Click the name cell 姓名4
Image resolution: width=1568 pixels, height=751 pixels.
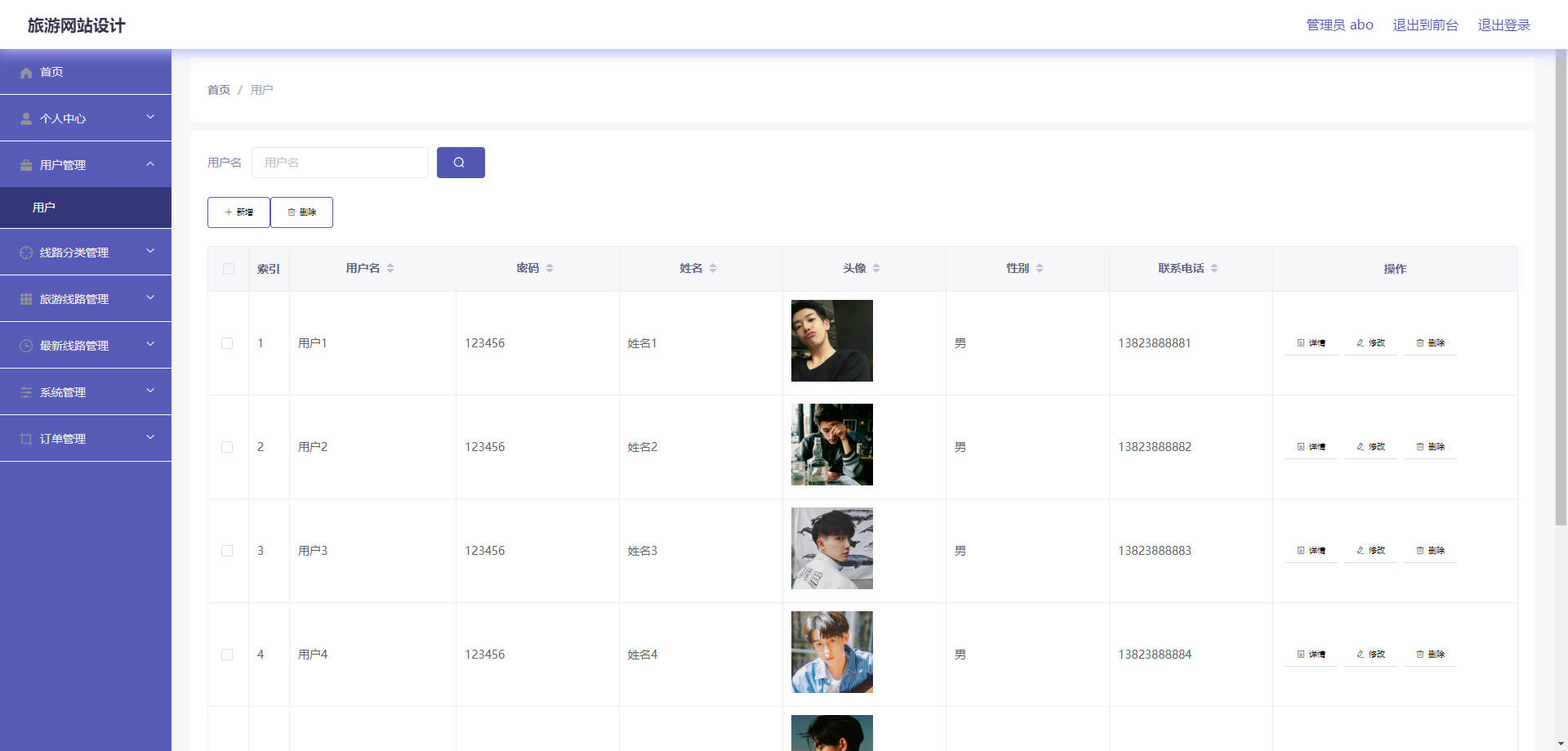(x=643, y=655)
